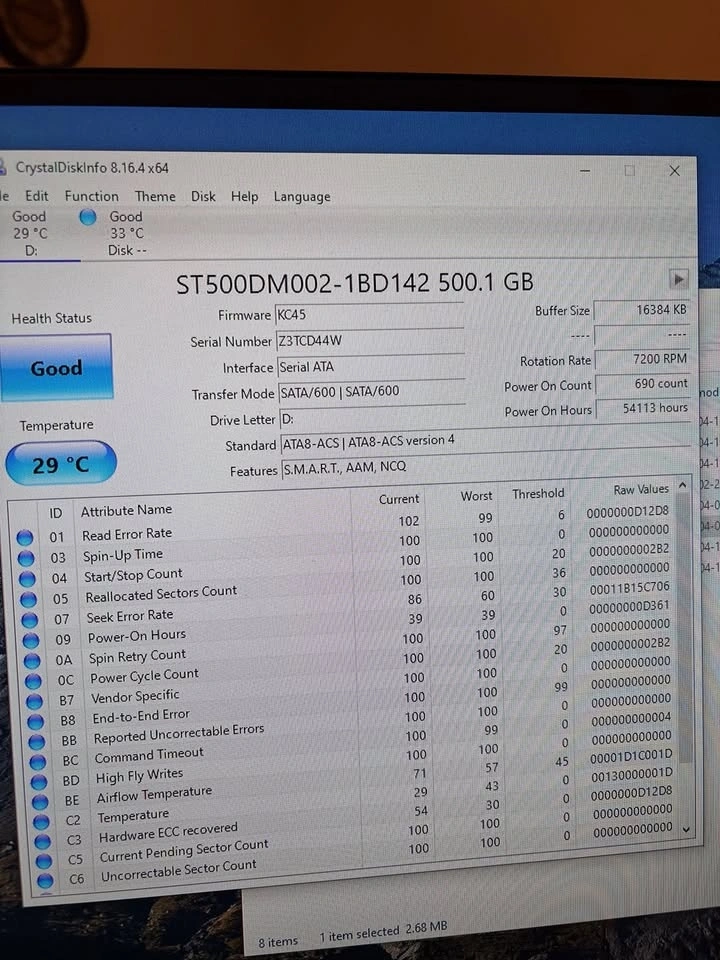Click the Good health status button
720x960 pixels.
coord(56,368)
